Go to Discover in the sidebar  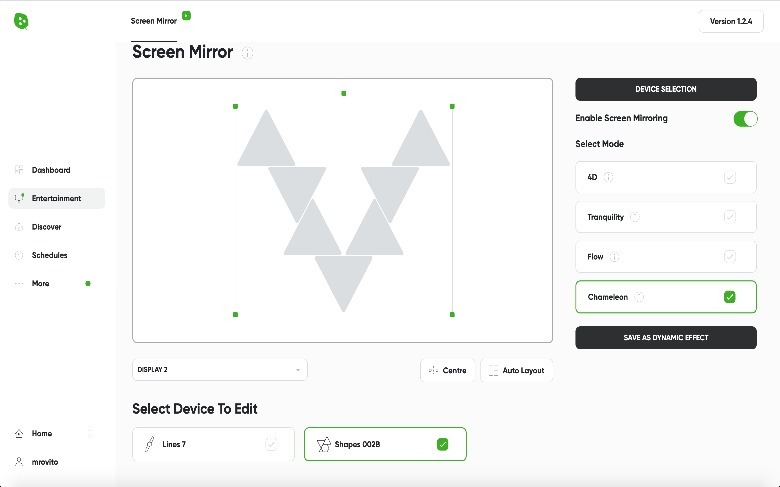coord(57,227)
